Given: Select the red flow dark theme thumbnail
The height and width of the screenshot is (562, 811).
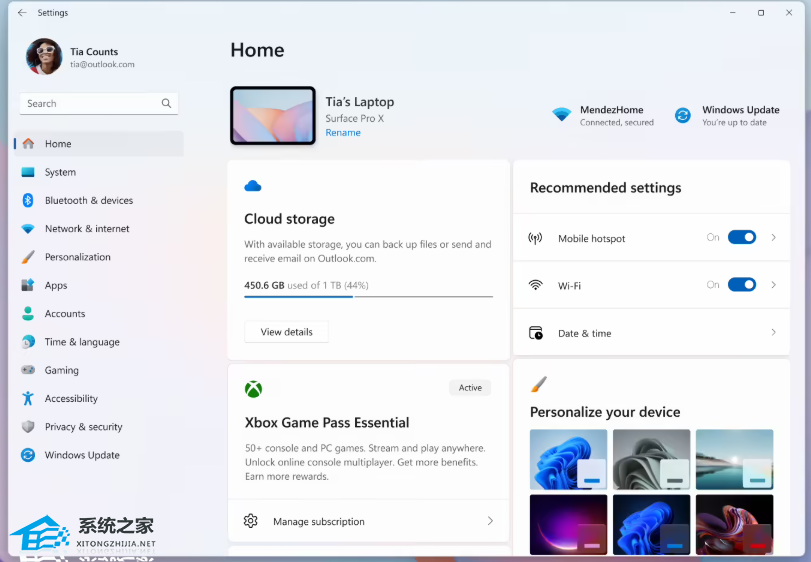Looking at the screenshot, I should [x=734, y=524].
